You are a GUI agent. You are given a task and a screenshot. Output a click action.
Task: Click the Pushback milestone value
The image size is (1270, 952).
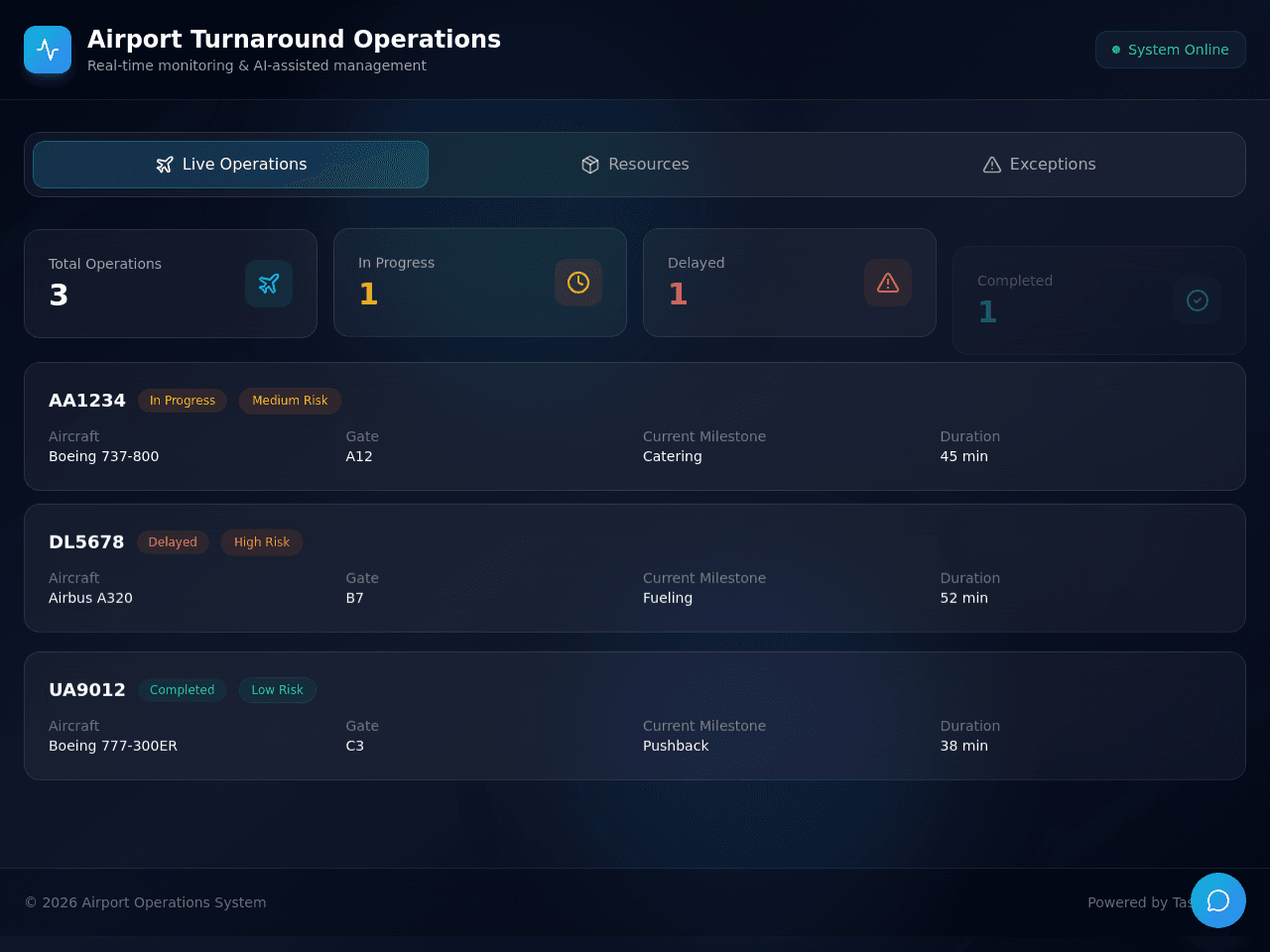[x=676, y=746]
